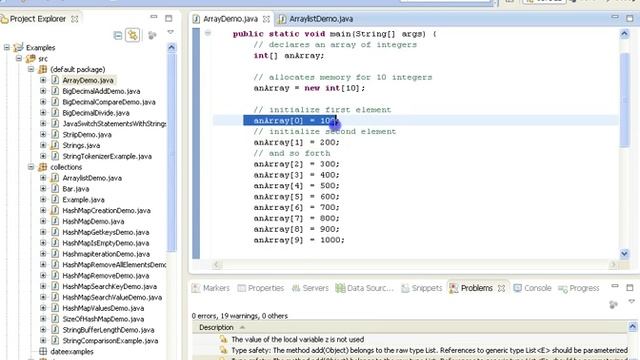The height and width of the screenshot is (360, 640).
Task: Expand ArraylistDemo.java node under collections
Action: coord(43,178)
